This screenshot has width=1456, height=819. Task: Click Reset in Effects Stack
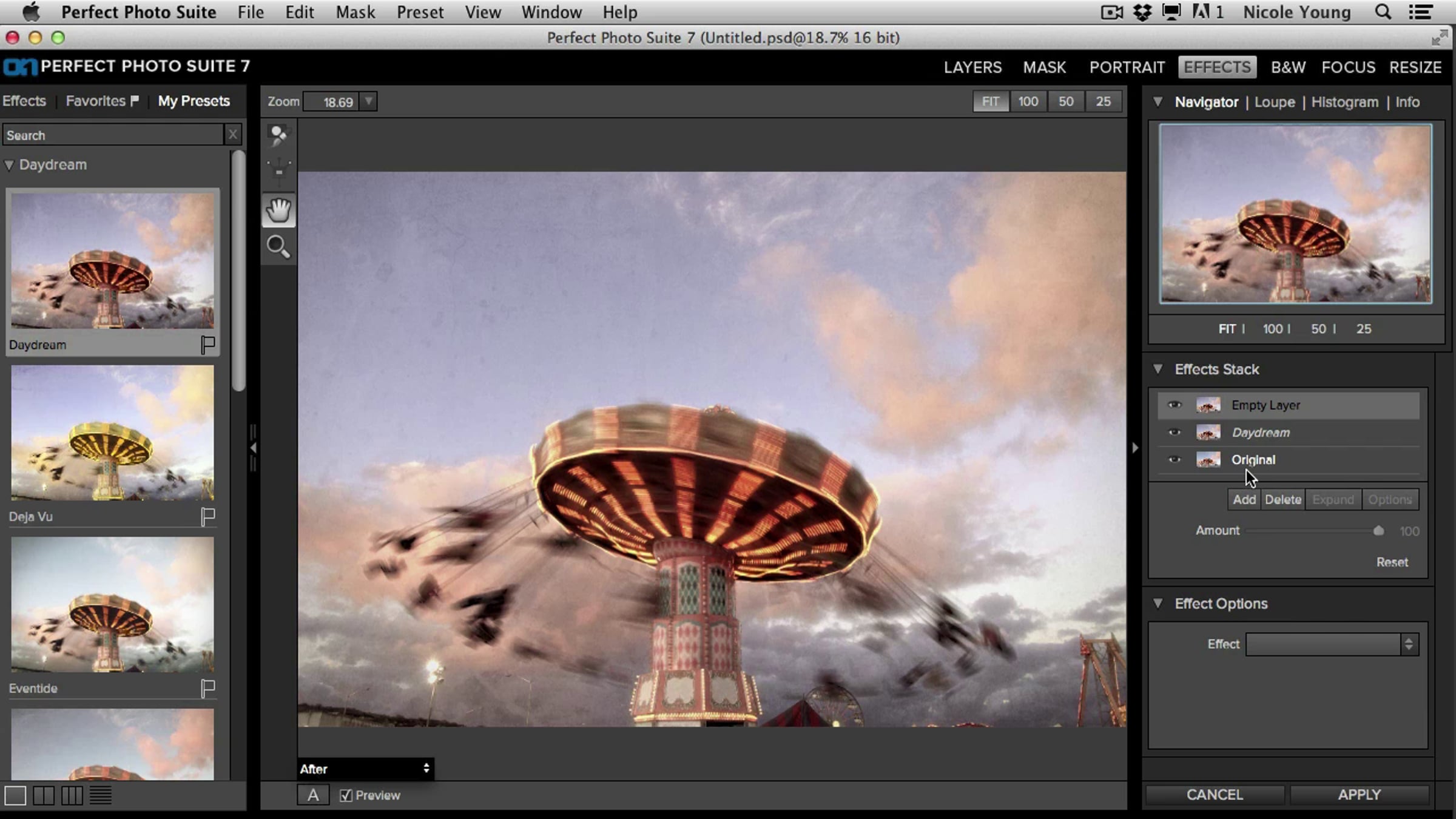1392,562
